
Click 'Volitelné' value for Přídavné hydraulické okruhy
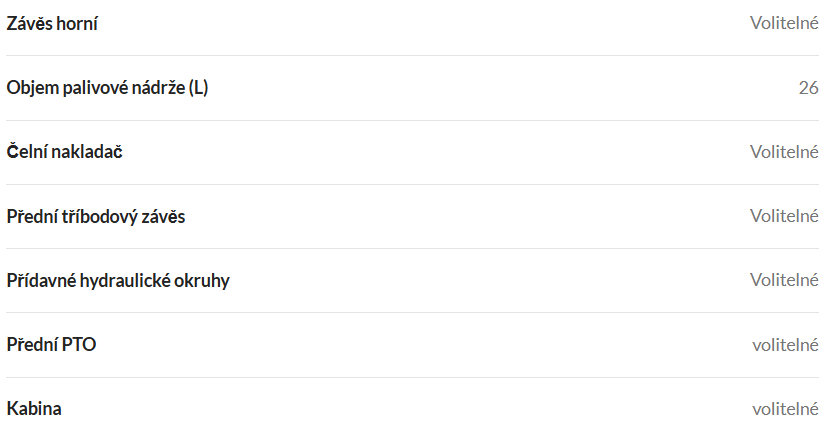tap(784, 280)
